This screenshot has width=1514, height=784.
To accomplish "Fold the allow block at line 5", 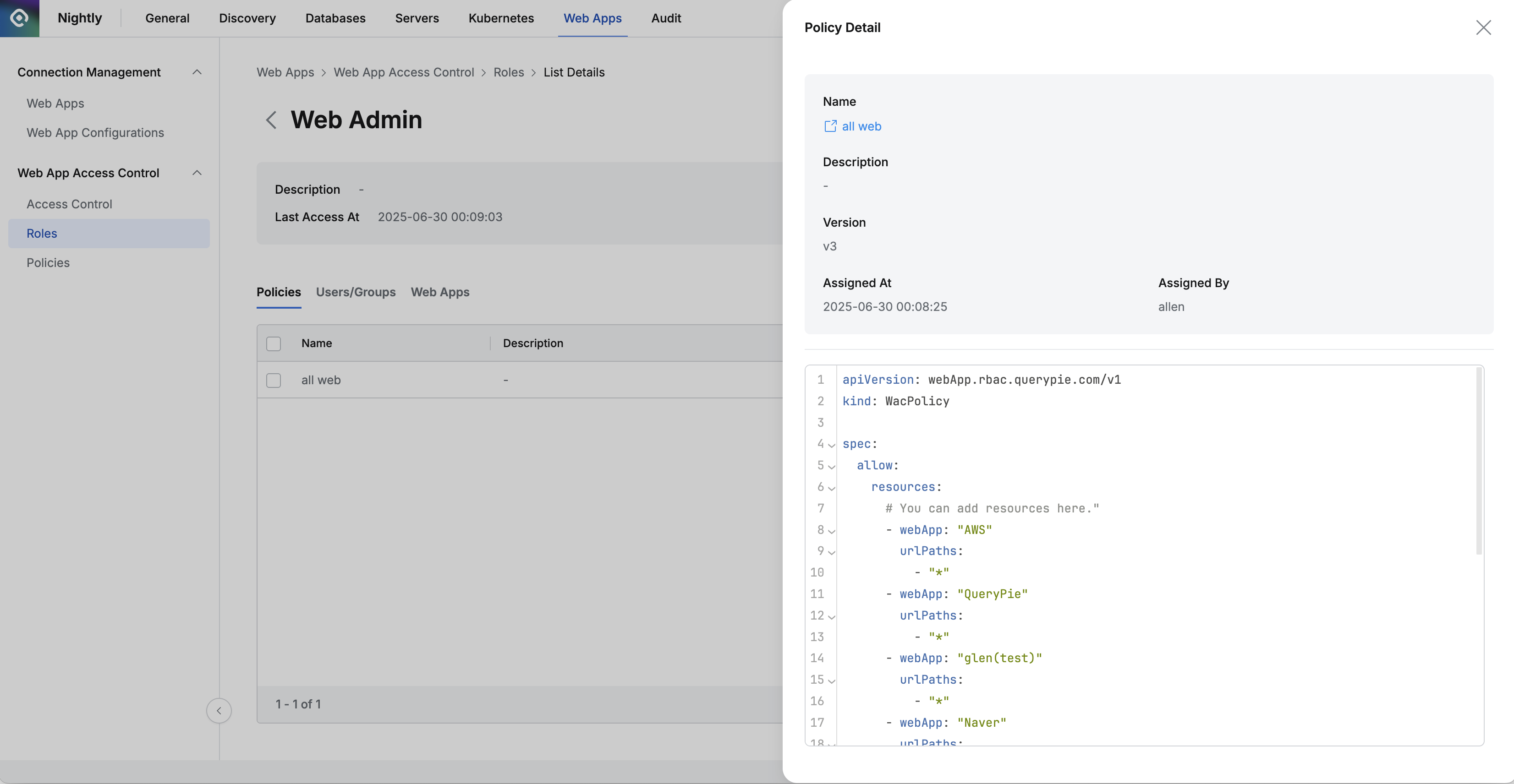I will pyautogui.click(x=832, y=466).
